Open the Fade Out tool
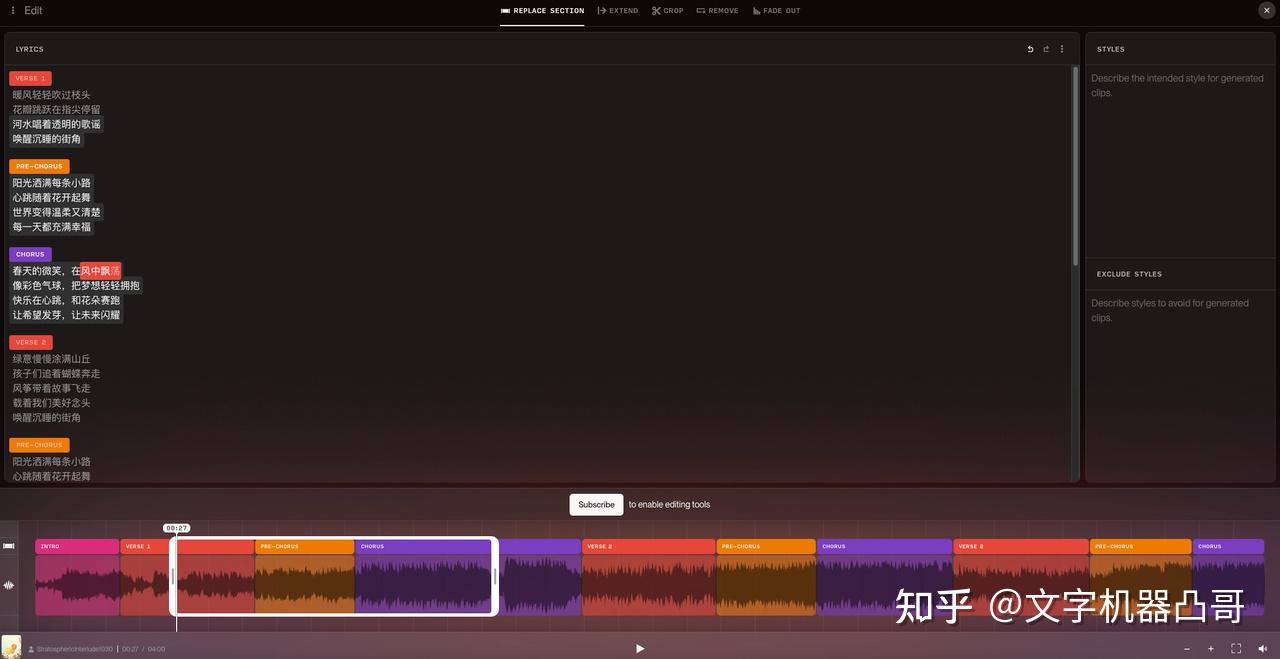The image size is (1280, 659). coord(776,11)
